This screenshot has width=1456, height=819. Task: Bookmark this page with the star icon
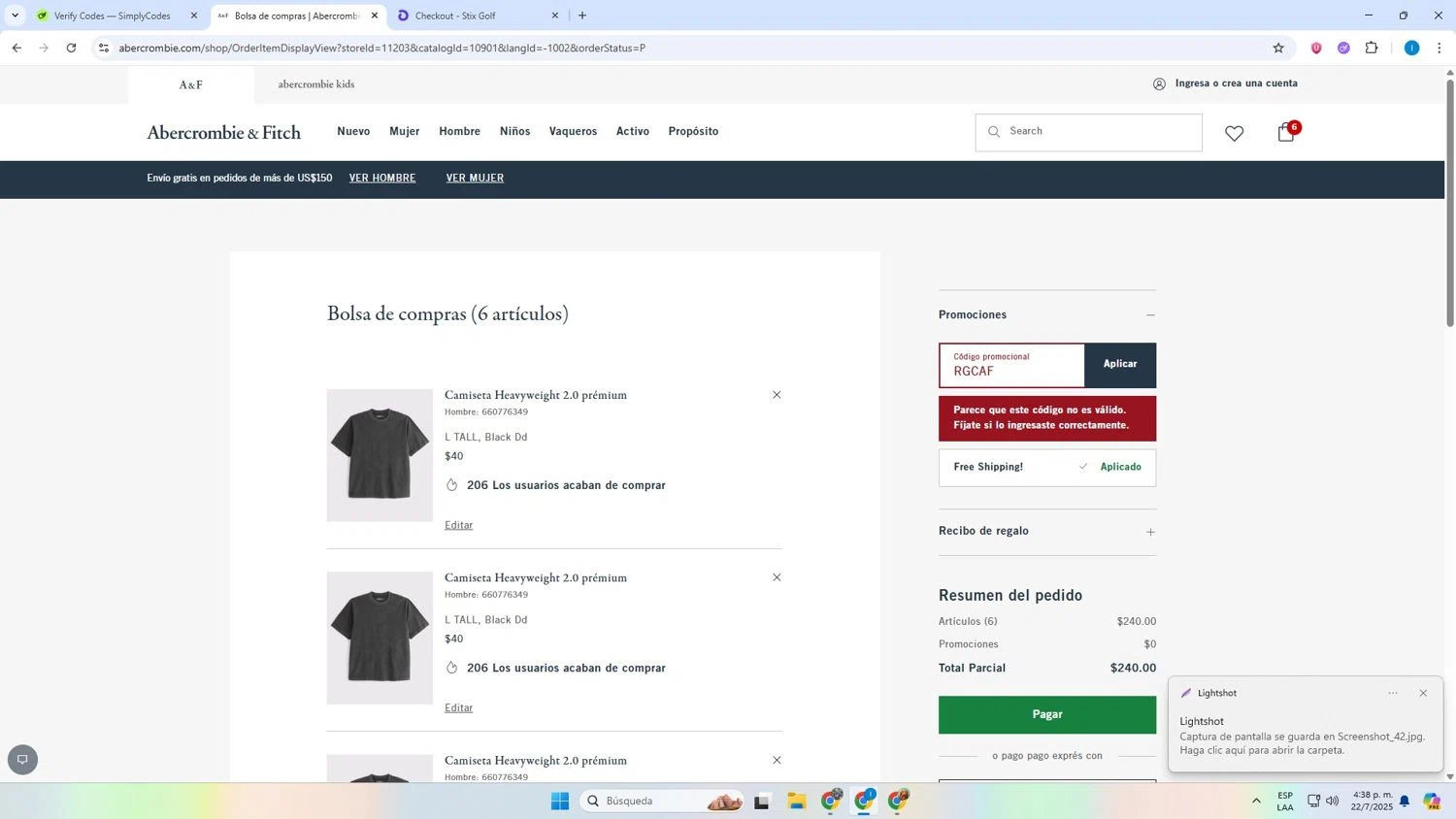[x=1278, y=48]
